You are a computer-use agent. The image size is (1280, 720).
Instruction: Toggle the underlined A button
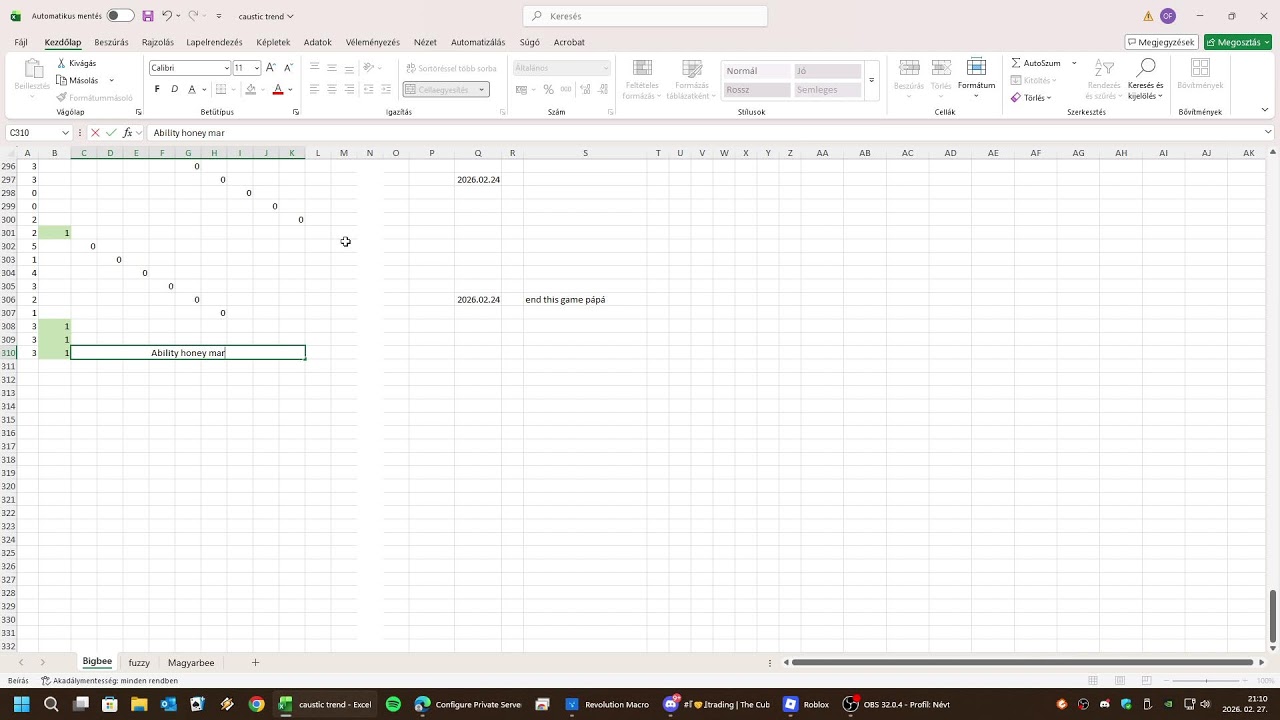(192, 89)
